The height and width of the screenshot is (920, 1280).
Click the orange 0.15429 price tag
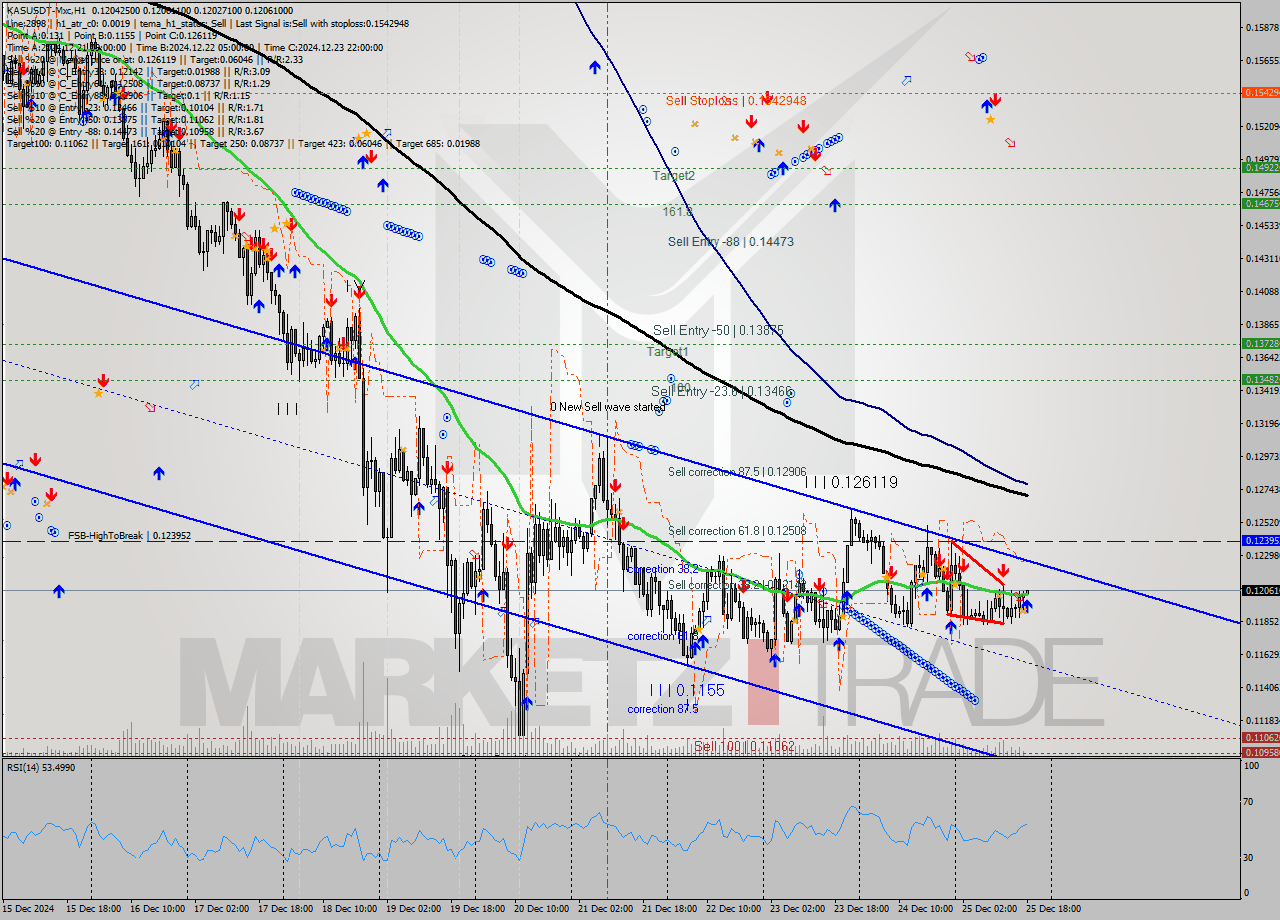(1260, 92)
